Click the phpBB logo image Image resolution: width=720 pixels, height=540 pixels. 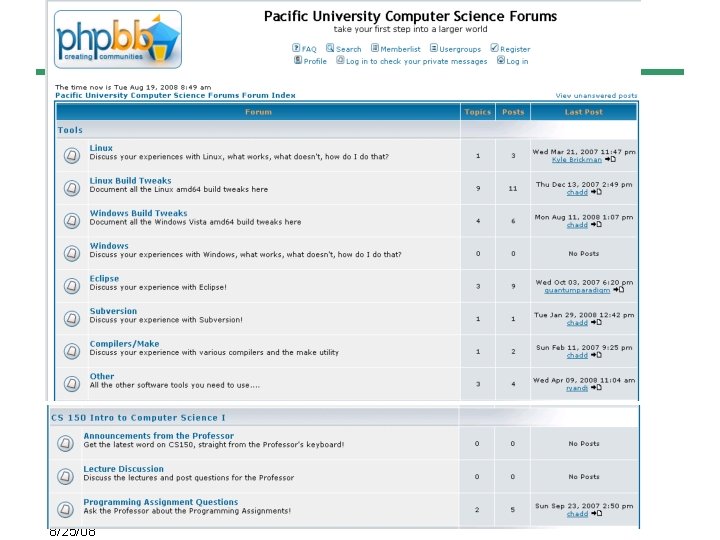[x=118, y=39]
